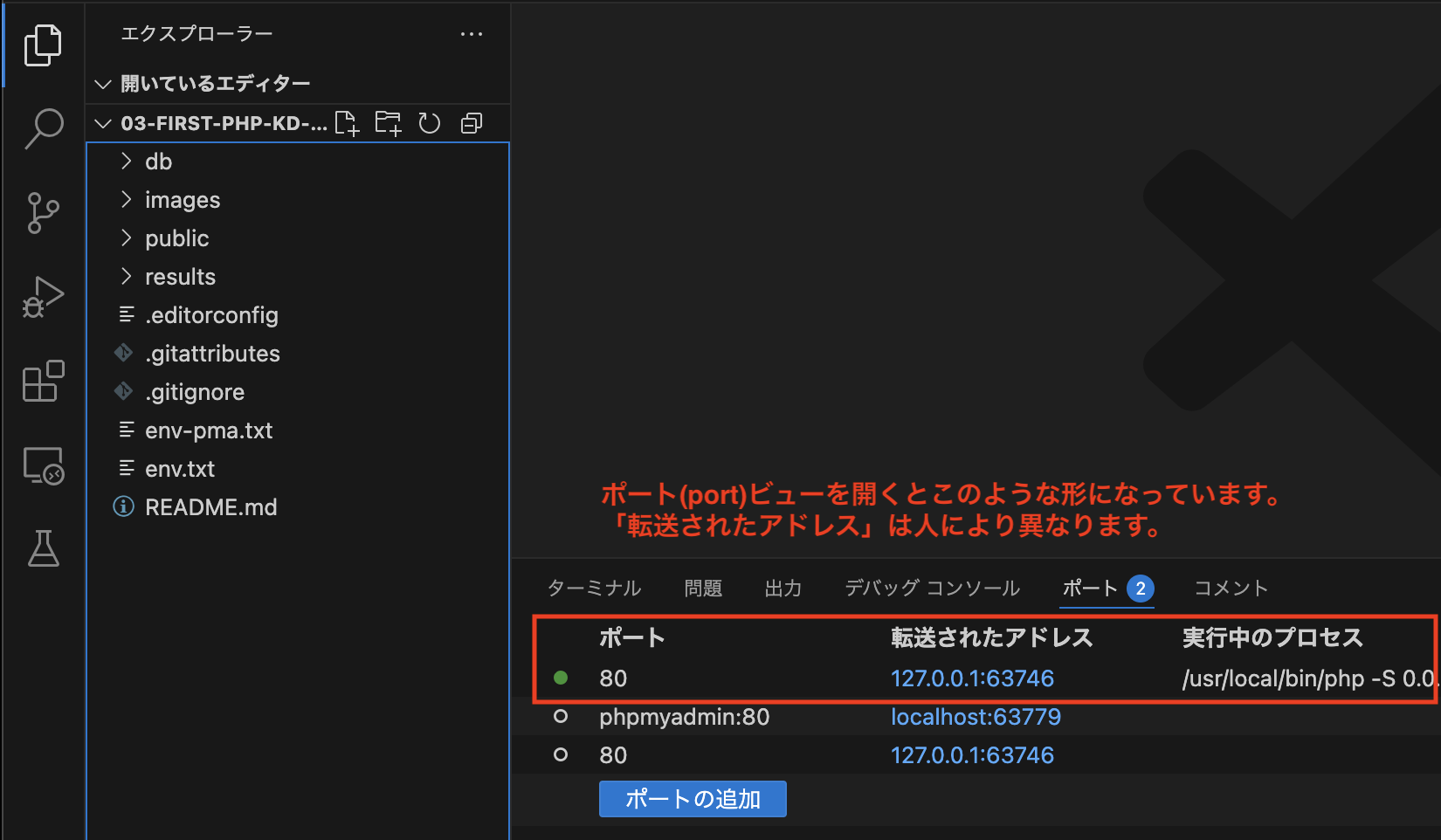1441x840 pixels.
Task: Refresh the Explorer file tree
Action: (429, 123)
